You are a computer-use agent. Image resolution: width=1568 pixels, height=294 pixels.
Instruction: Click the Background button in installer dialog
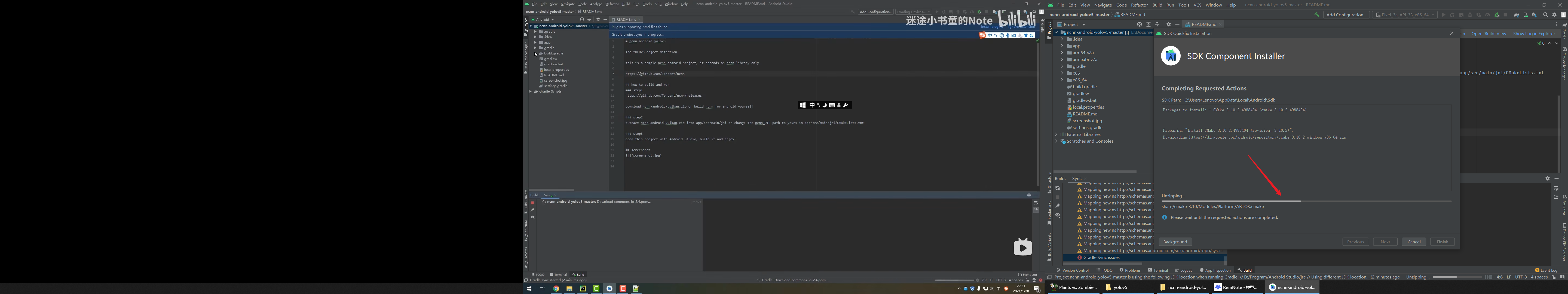1175,242
